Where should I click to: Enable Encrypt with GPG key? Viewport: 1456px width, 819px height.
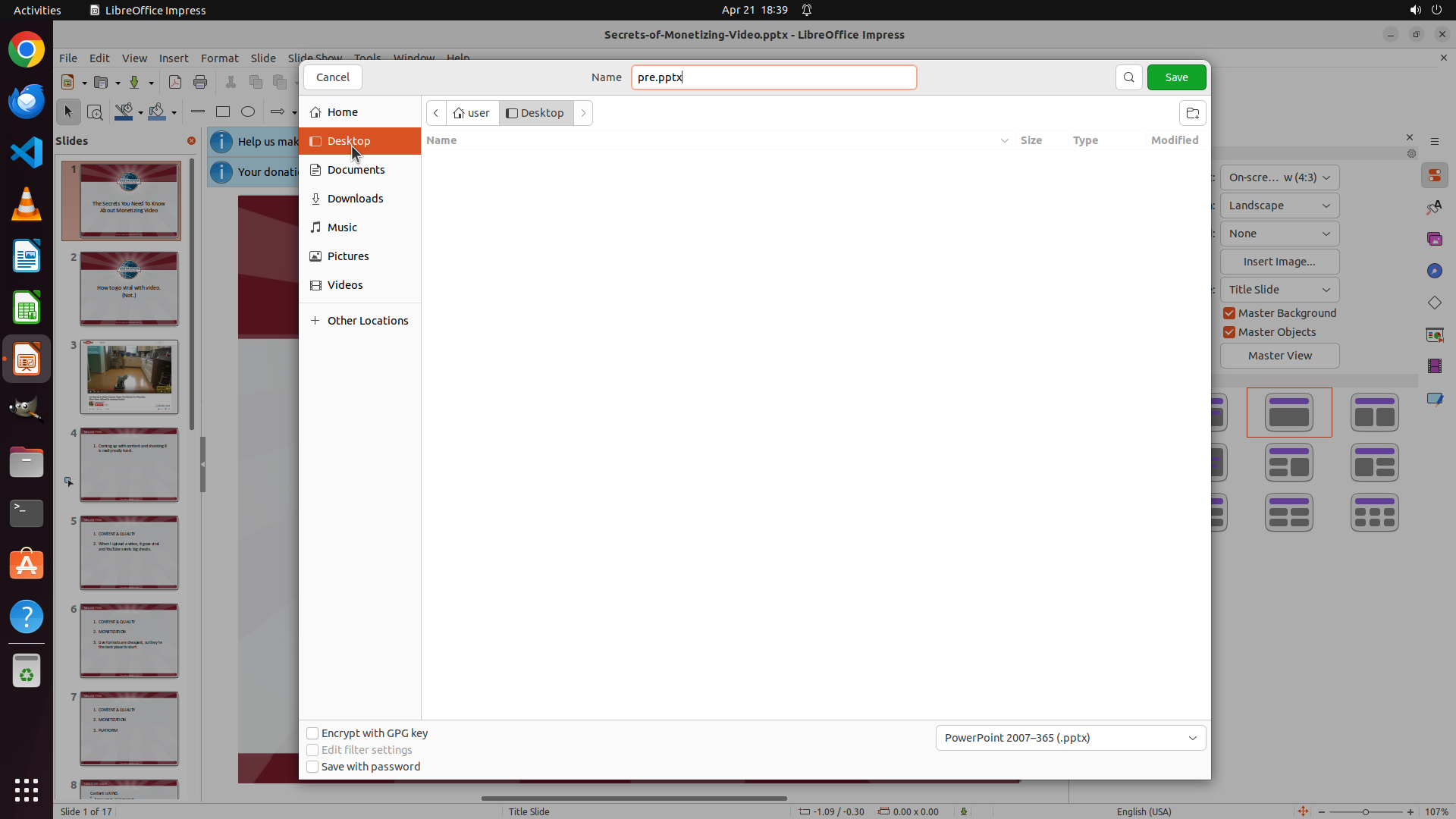click(x=312, y=733)
